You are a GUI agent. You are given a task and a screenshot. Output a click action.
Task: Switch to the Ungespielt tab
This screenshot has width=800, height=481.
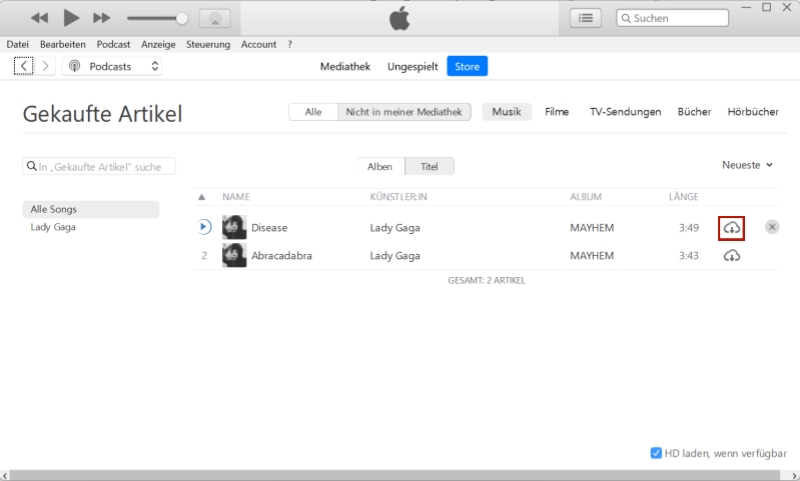(x=412, y=66)
